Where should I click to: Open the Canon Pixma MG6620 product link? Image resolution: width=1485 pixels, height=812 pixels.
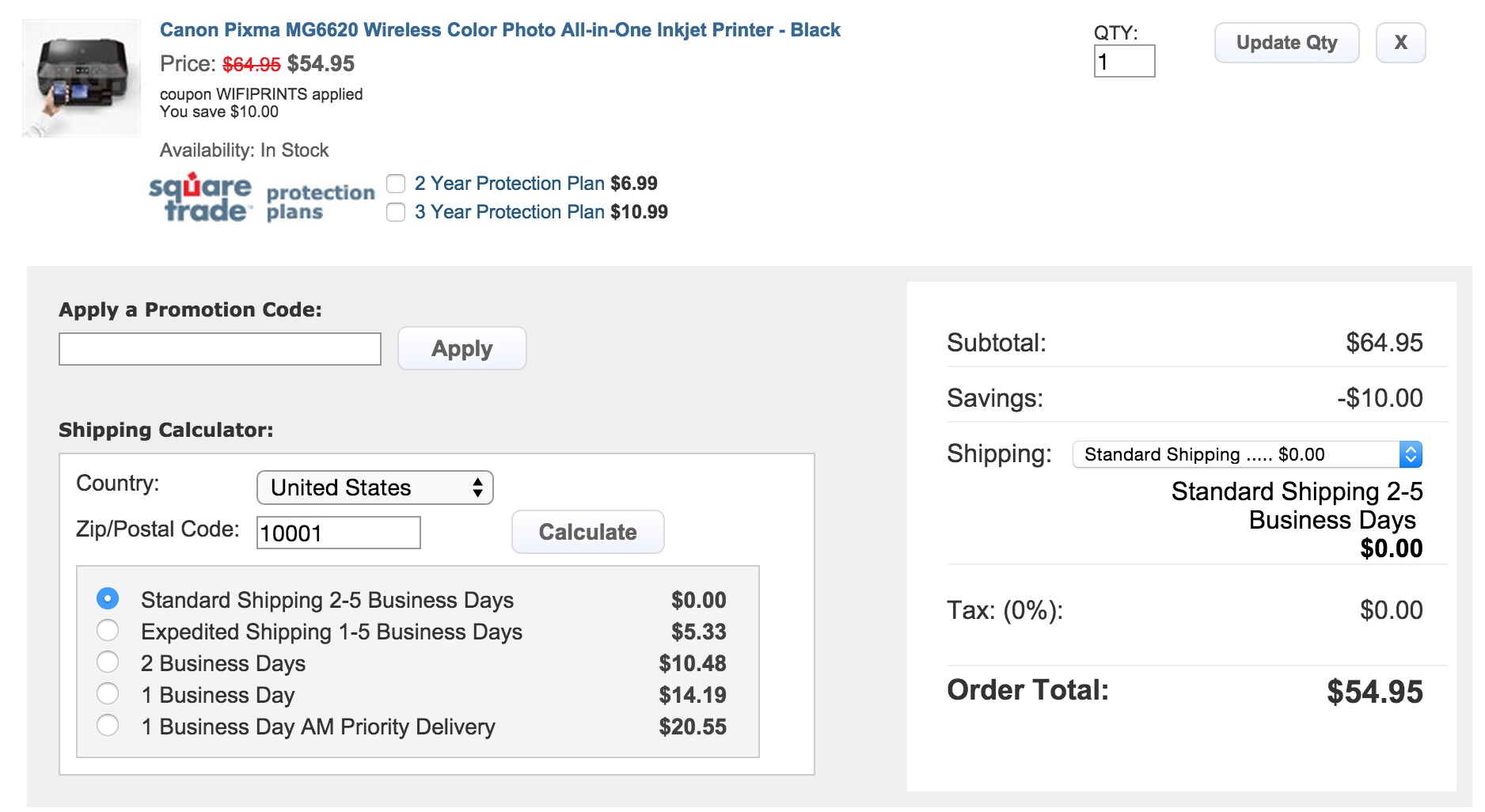[x=499, y=30]
